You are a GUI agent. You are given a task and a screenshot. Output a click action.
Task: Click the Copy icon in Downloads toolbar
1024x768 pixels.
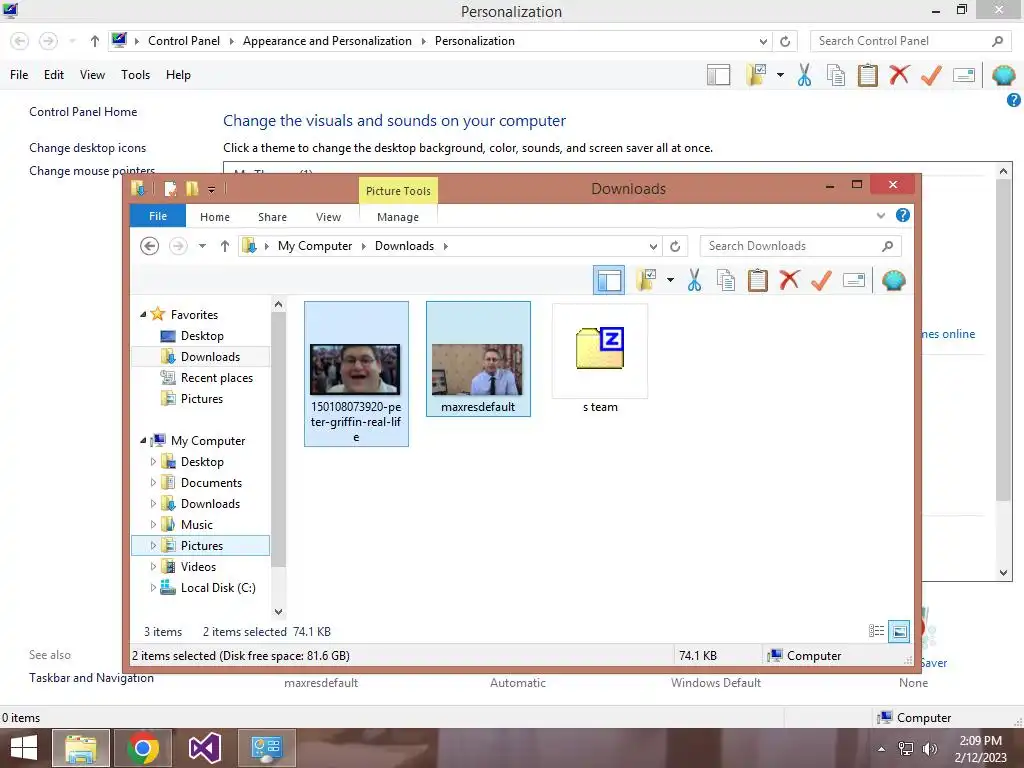tap(726, 281)
